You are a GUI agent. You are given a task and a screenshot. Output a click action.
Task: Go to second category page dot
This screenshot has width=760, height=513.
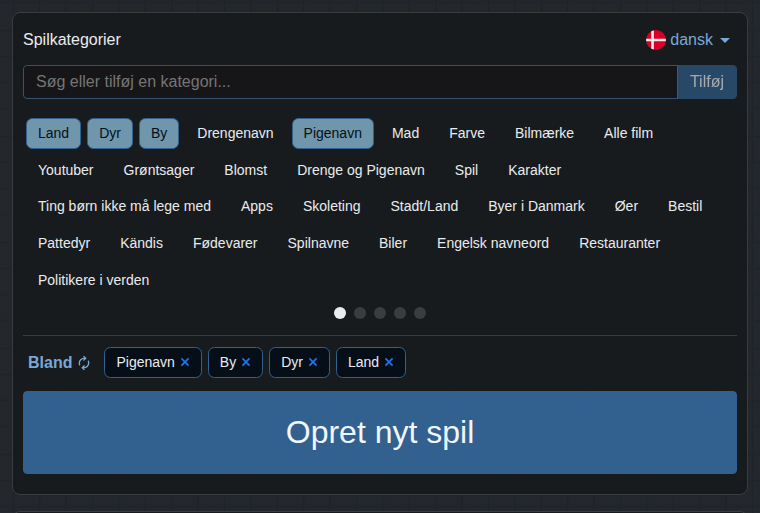360,313
